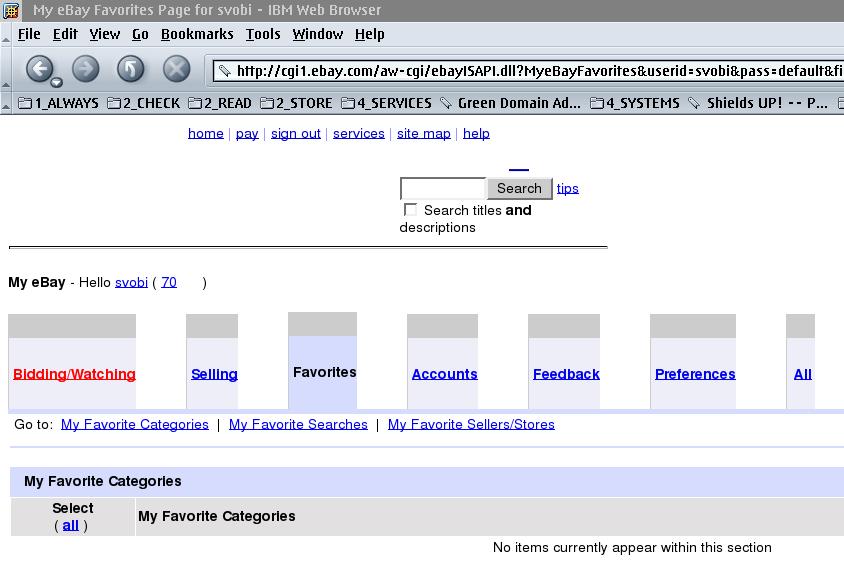Click the Stop loading icon
The width and height of the screenshot is (844, 572).
pyautogui.click(x=176, y=69)
